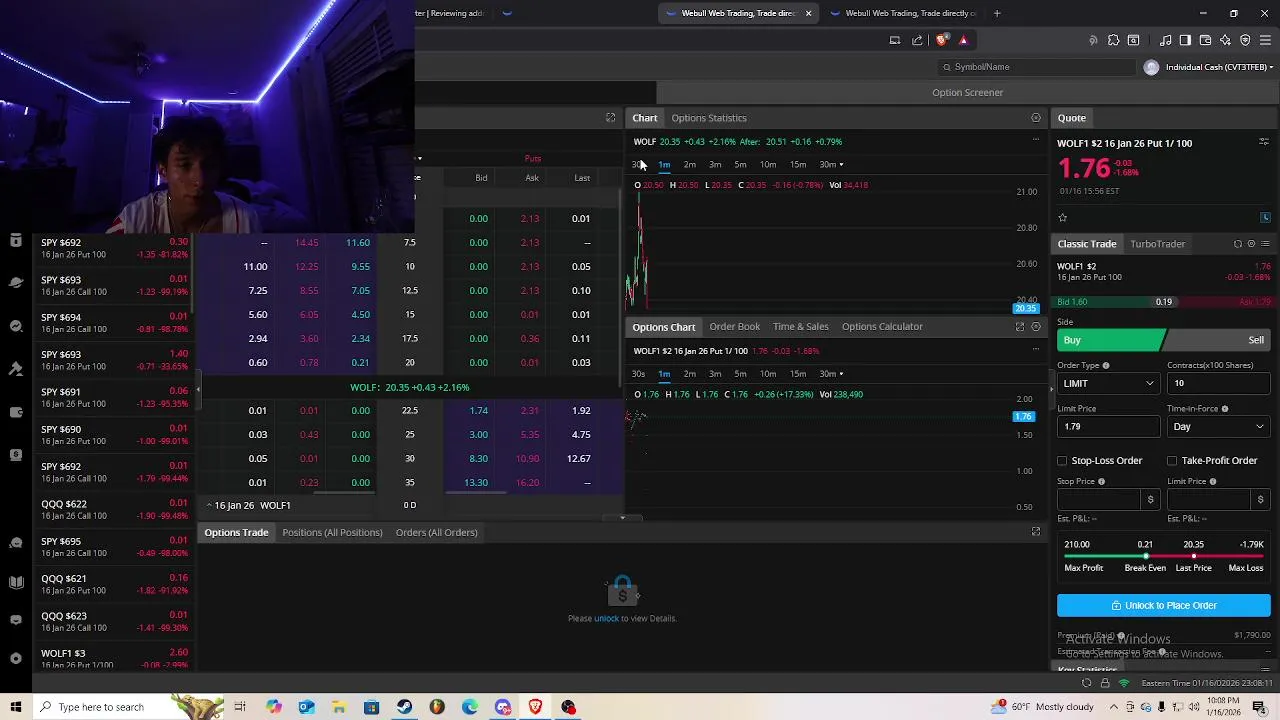Switch to the Options Statistics tab

point(709,118)
